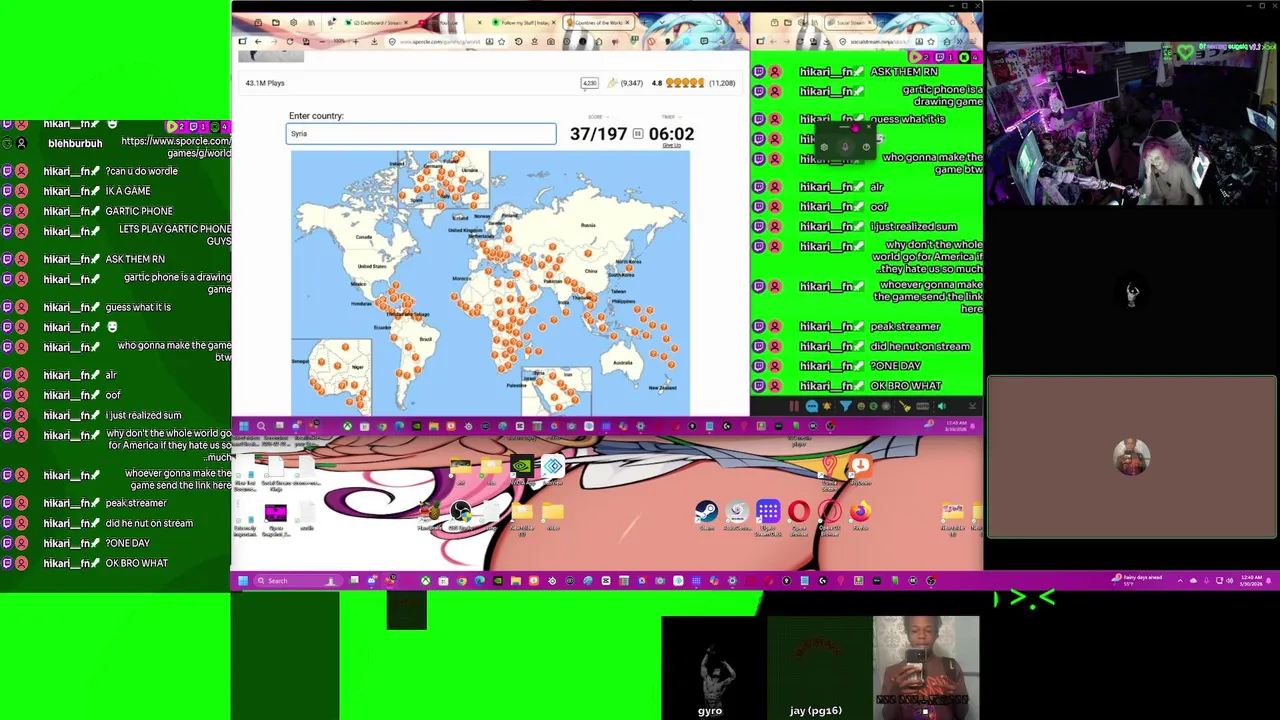Viewport: 1280px width, 720px height.
Task: Click 'peak streamer' in Social Stream window
Action: click(x=905, y=326)
